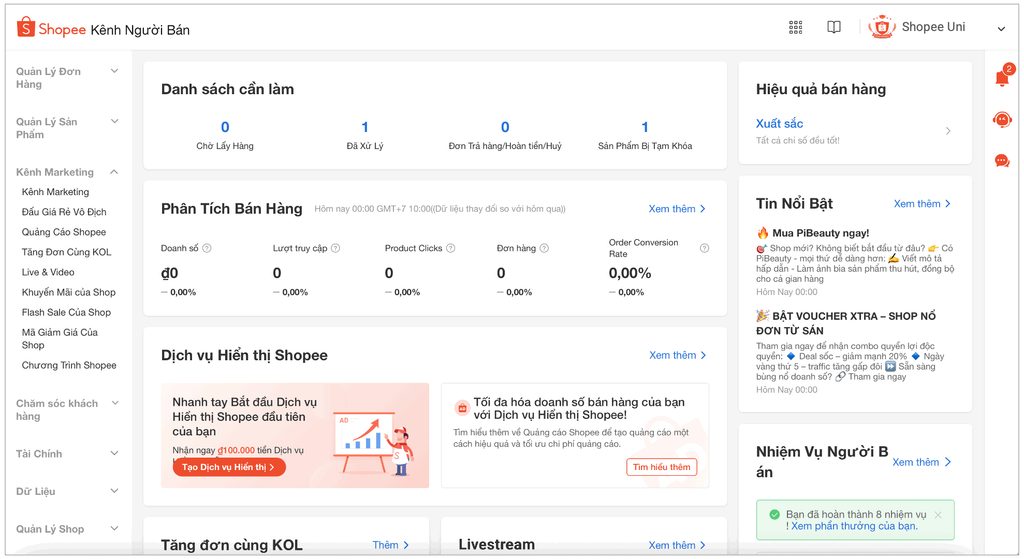Open Hiệu quả bán hàng details arrow
This screenshot has width=1024, height=559.
[x=948, y=131]
